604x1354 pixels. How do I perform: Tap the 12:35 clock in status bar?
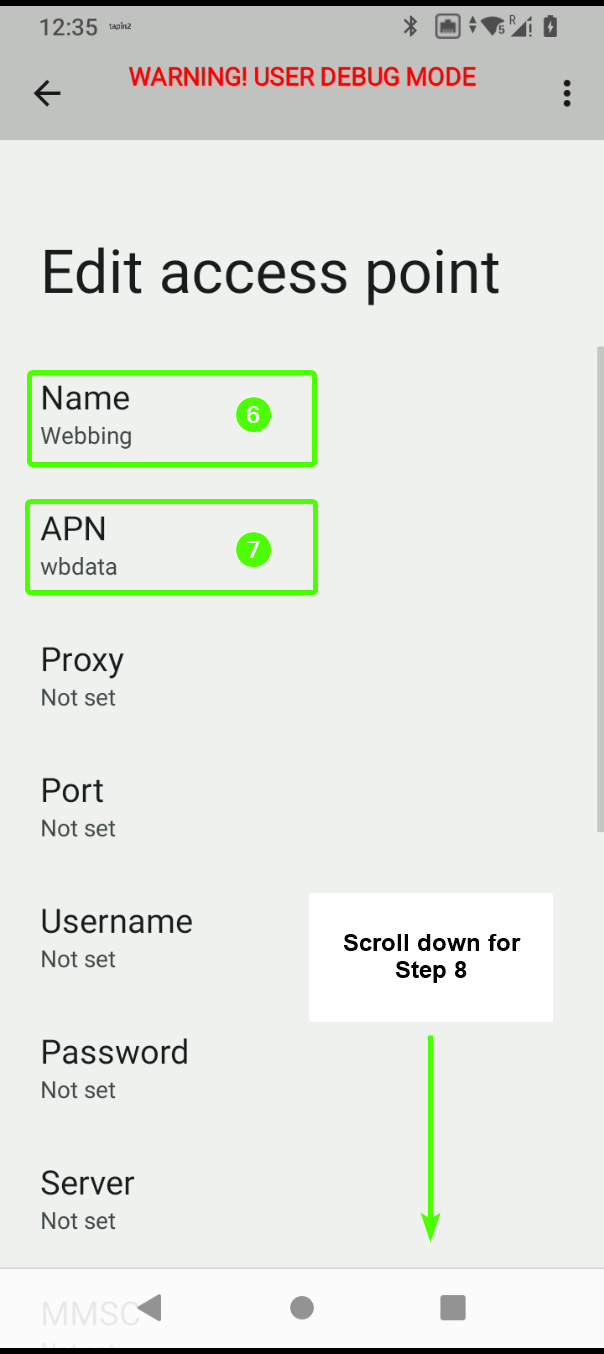point(68,28)
